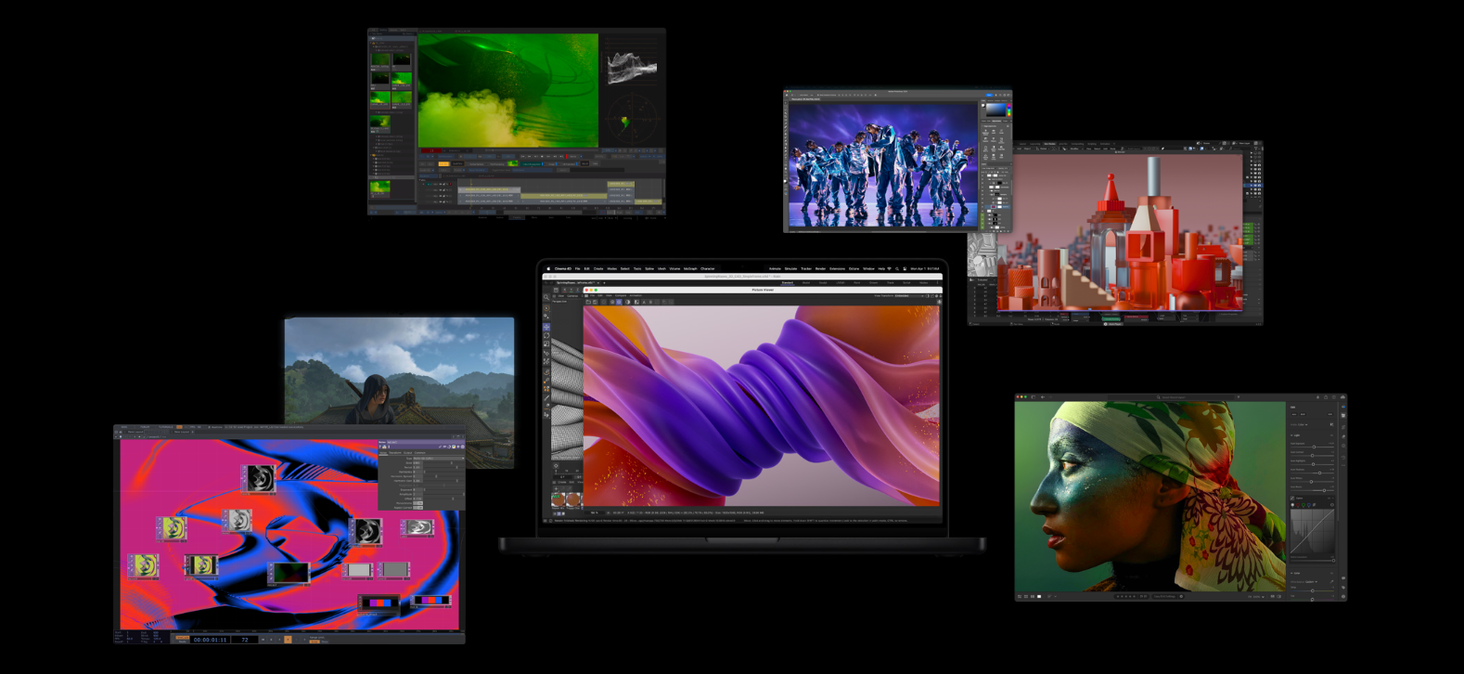Open the File menu in Cinema 4D
The image size is (1464, 674).
click(x=577, y=269)
